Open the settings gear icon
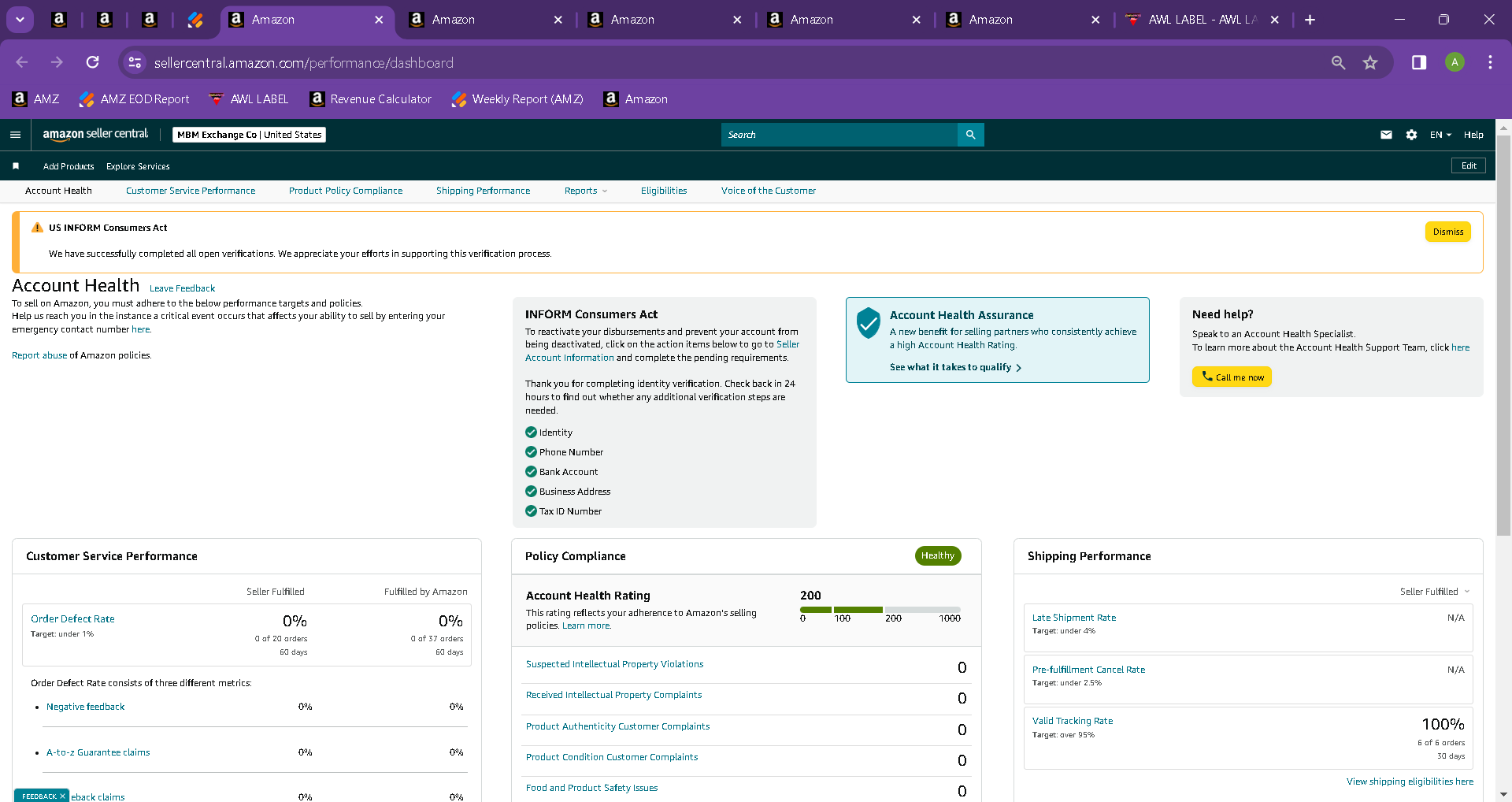The width and height of the screenshot is (1512, 802). (x=1411, y=135)
